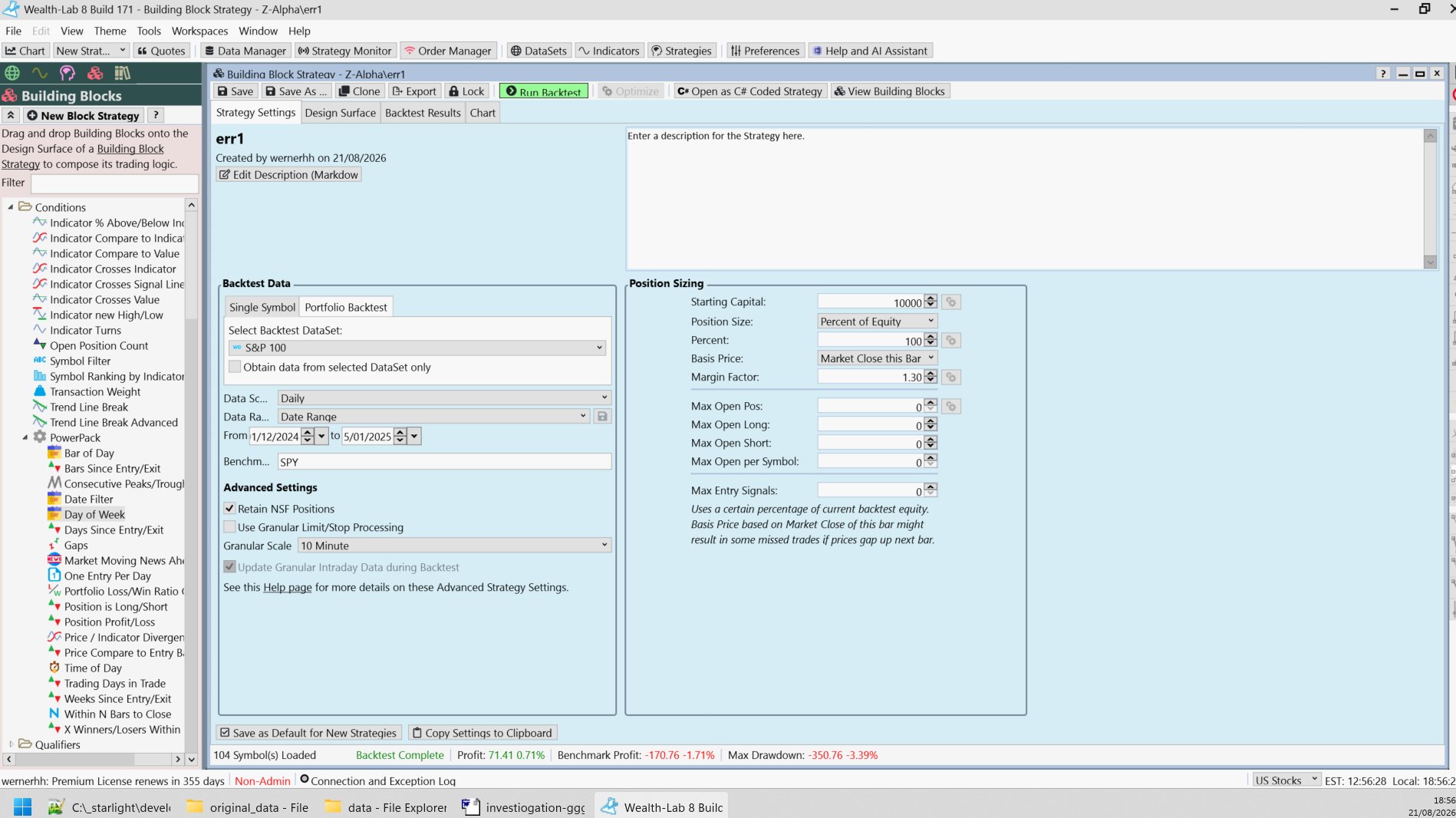Open the Strategy Monitor
This screenshot has height=818, width=1456.
pos(345,51)
